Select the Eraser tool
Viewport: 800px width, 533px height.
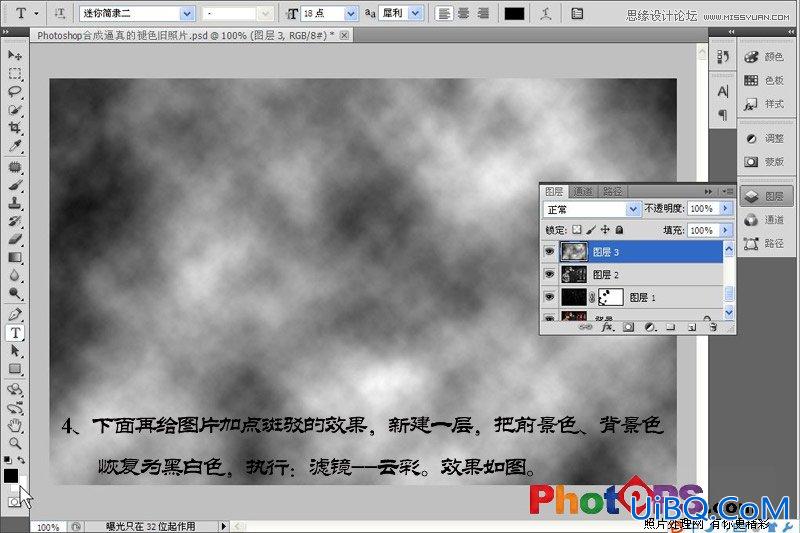(15, 239)
